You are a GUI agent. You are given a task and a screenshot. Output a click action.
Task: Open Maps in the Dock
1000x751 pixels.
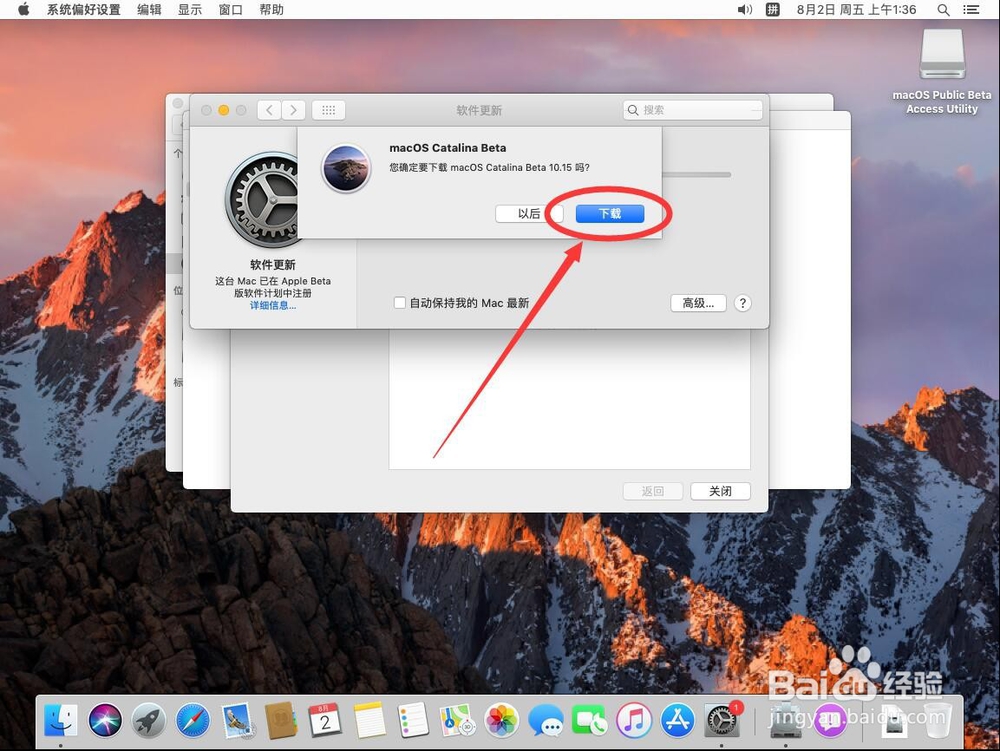click(457, 721)
